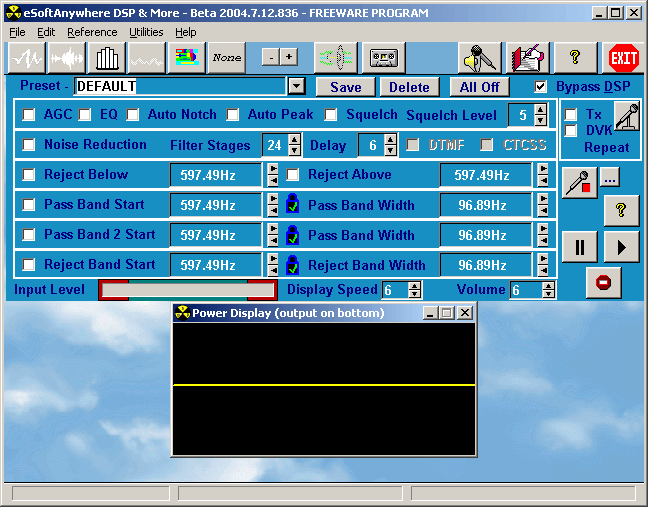Open the Utilities menu
This screenshot has width=648, height=507.
click(146, 32)
